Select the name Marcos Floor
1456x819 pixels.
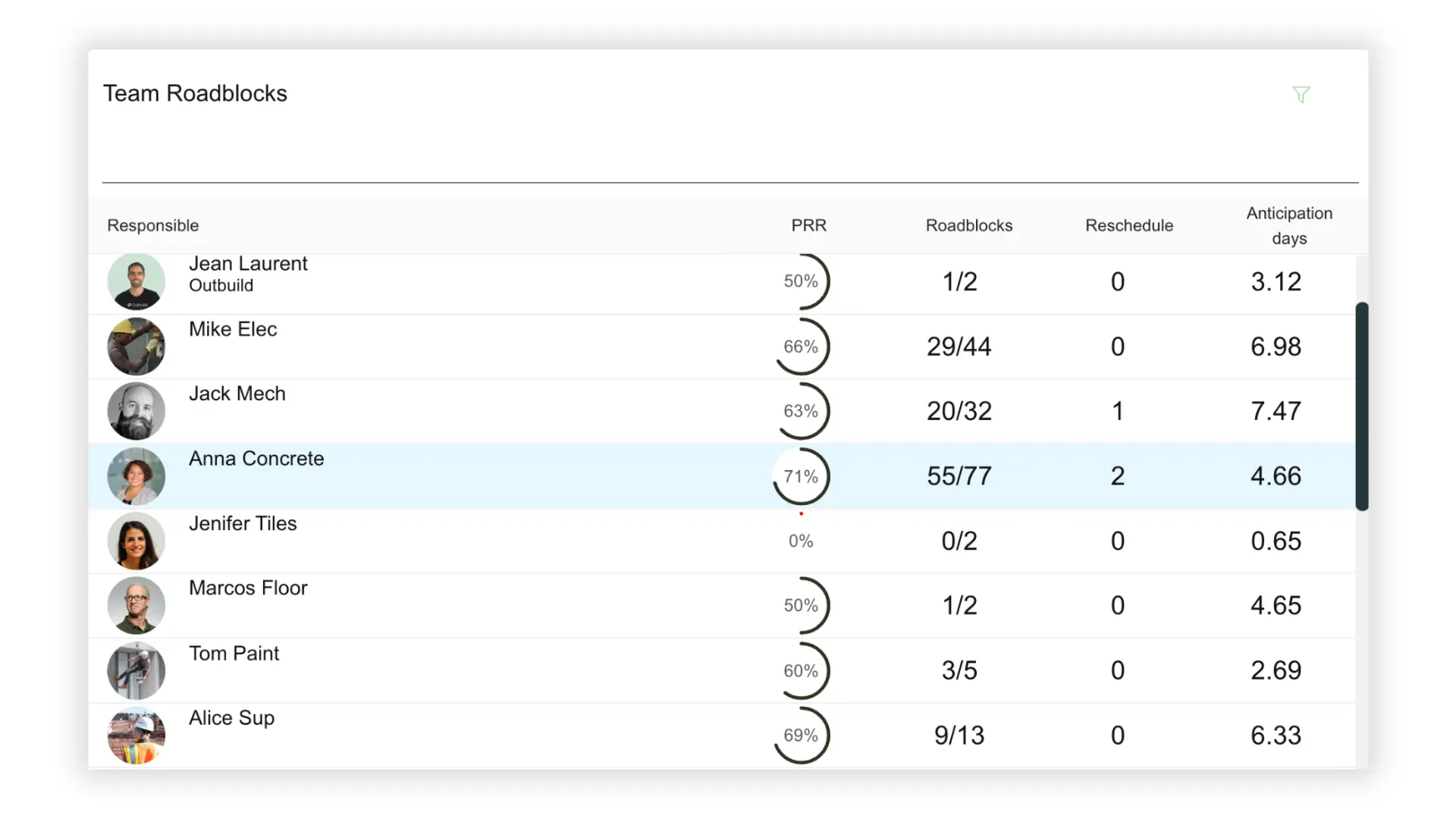[x=248, y=588]
